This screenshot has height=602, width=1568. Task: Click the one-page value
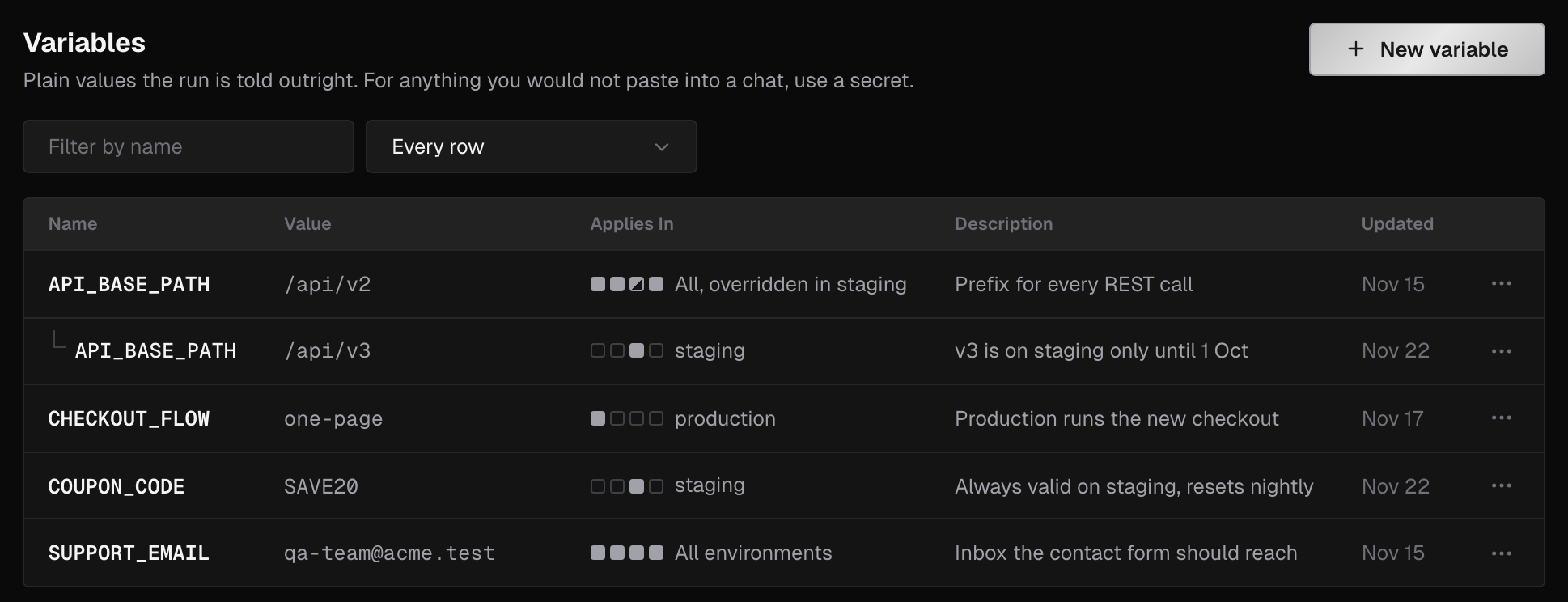333,419
